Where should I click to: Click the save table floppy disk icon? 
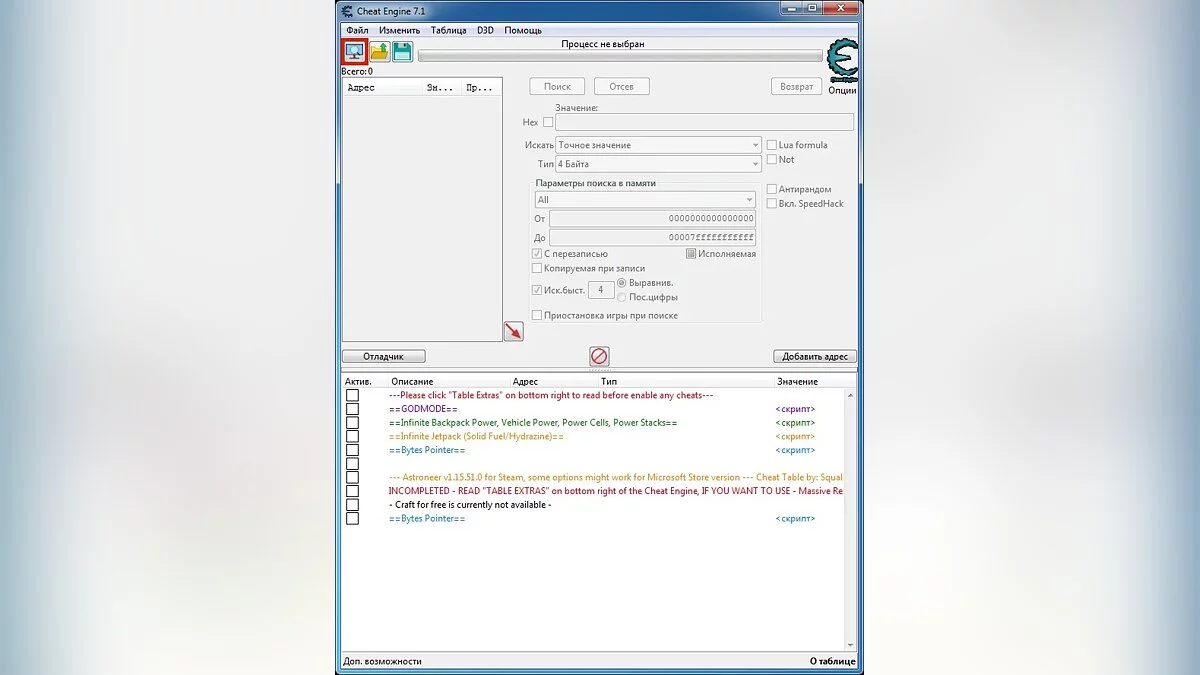pos(402,52)
